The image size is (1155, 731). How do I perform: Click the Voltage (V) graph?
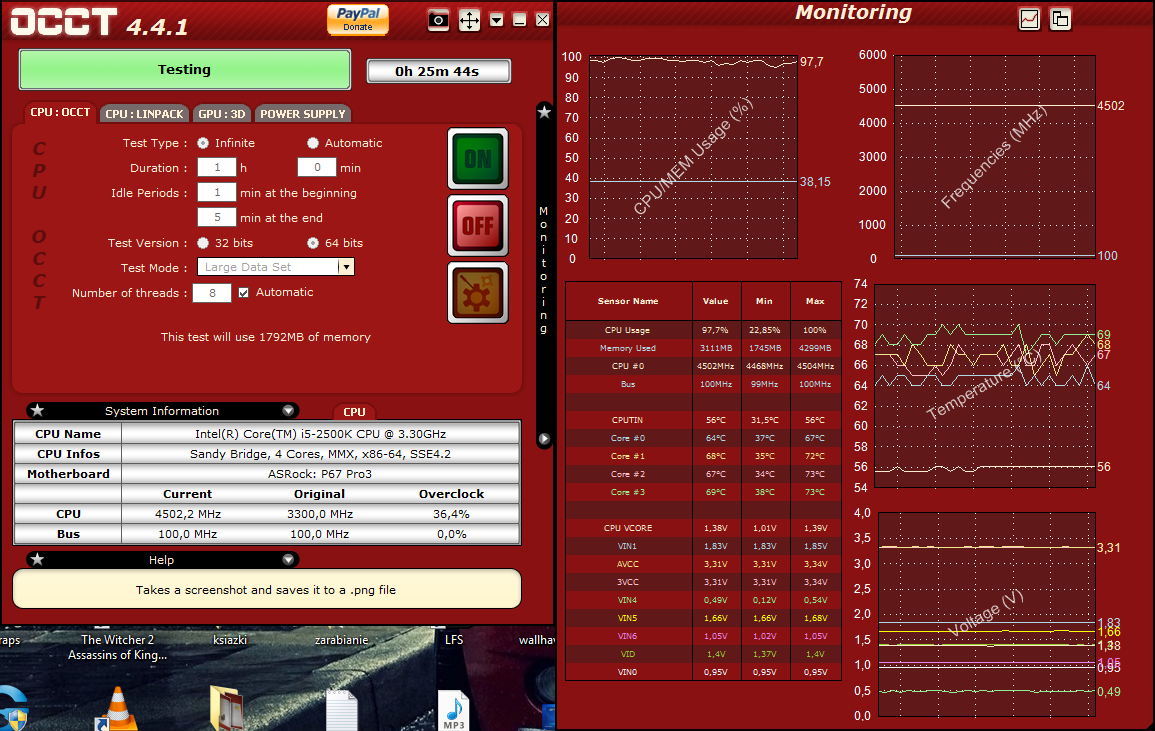[x=986, y=615]
